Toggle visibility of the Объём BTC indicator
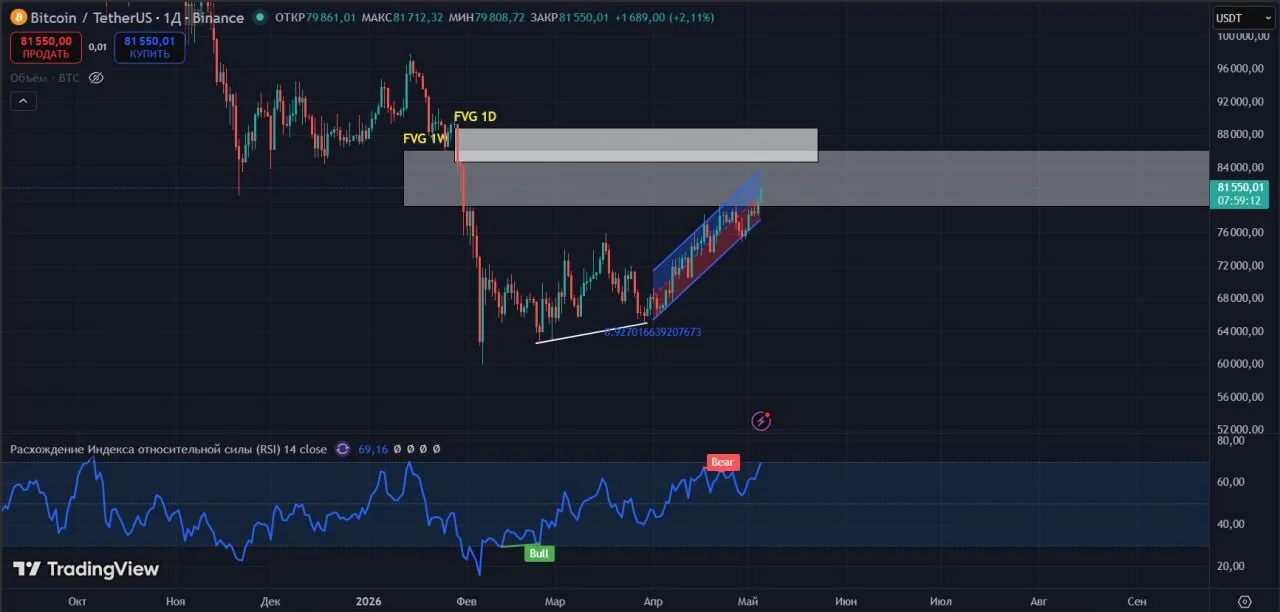Viewport: 1280px width, 612px height. pyautogui.click(x=96, y=77)
